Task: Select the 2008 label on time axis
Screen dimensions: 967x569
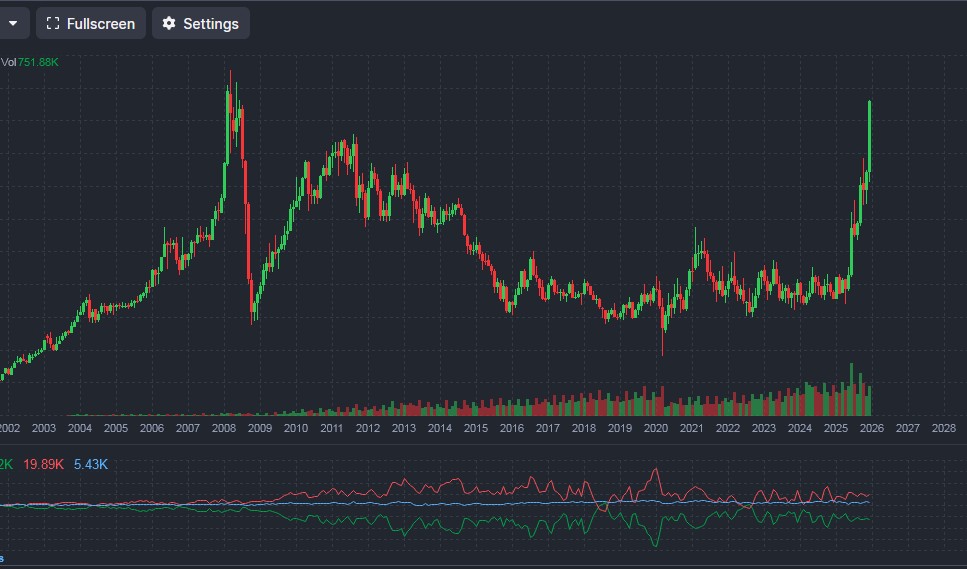Action: pyautogui.click(x=223, y=428)
